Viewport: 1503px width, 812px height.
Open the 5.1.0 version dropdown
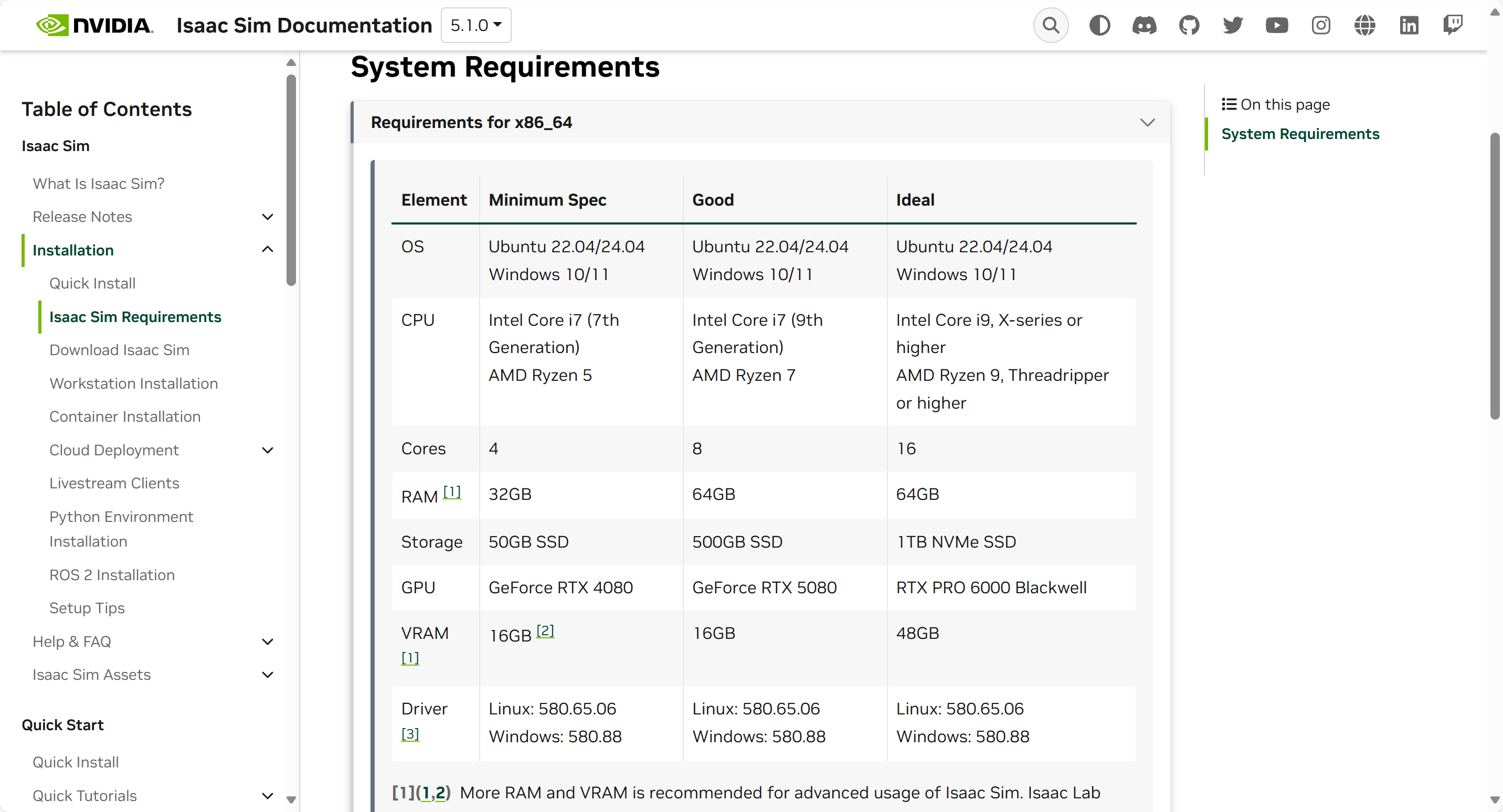coord(475,26)
